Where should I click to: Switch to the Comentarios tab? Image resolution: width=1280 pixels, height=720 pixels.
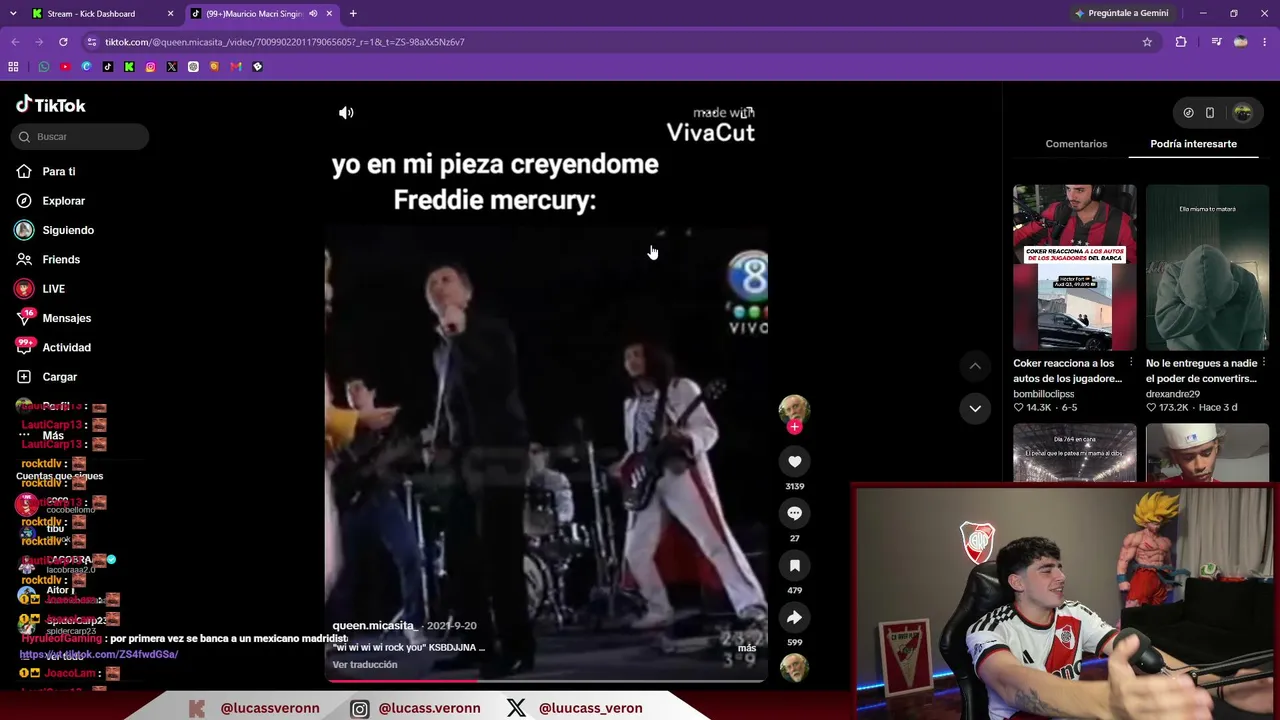pos(1076,144)
